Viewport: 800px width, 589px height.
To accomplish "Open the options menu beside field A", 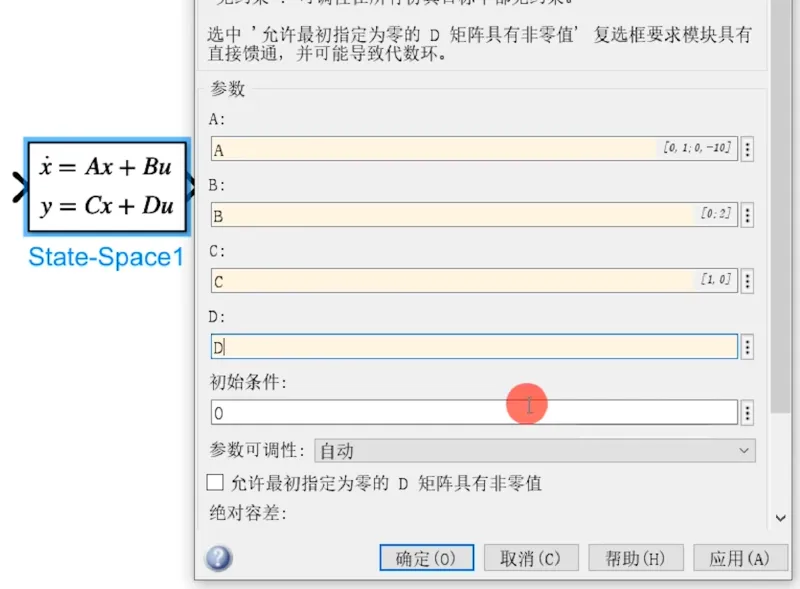I will (x=747, y=149).
